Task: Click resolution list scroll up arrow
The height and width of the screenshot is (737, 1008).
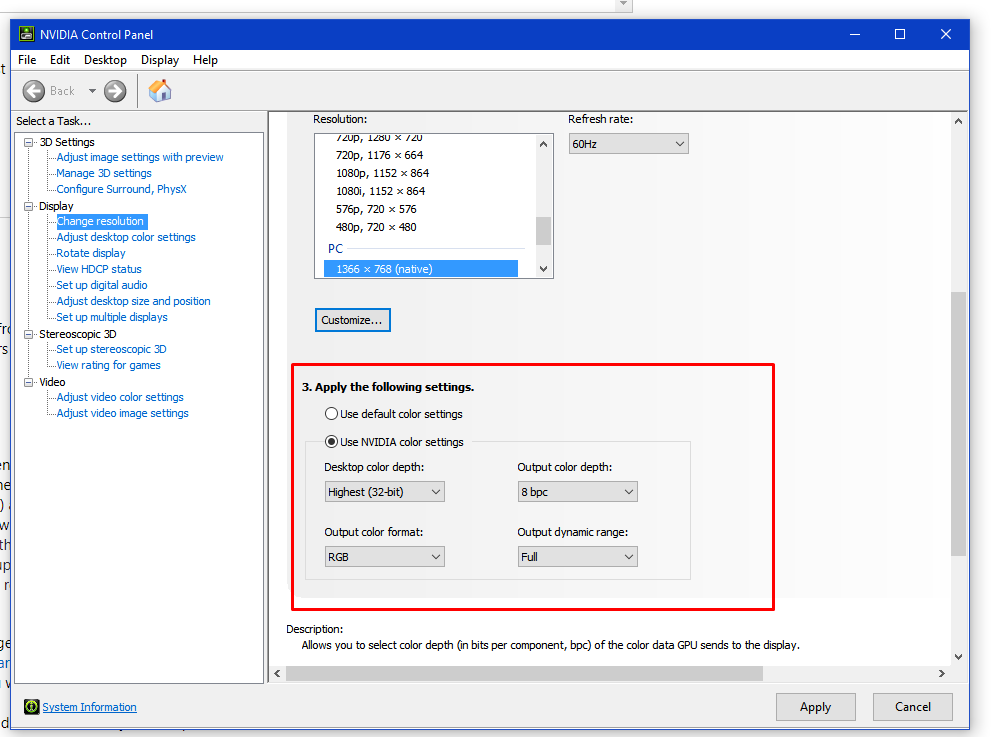Action: click(544, 144)
